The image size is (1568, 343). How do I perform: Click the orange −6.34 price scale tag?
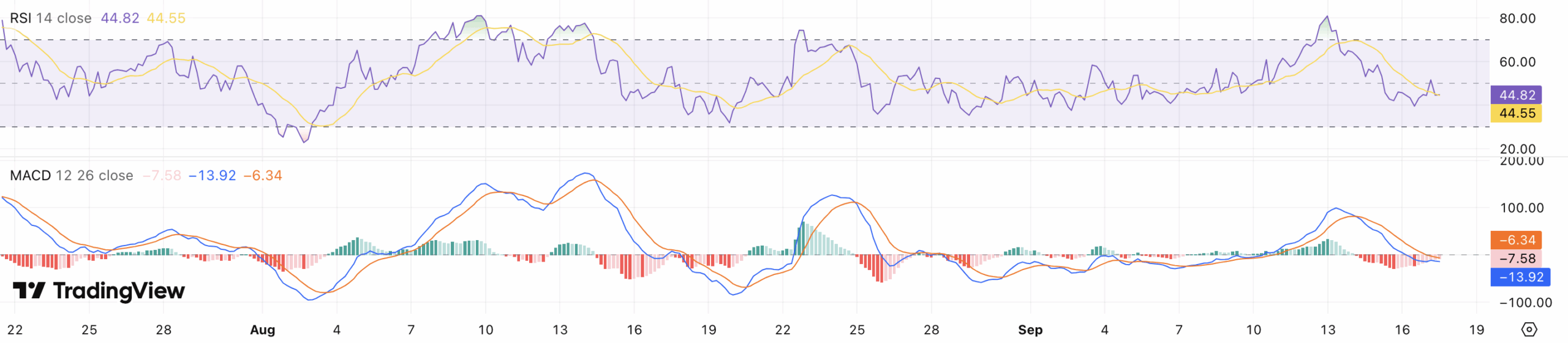tap(1516, 240)
